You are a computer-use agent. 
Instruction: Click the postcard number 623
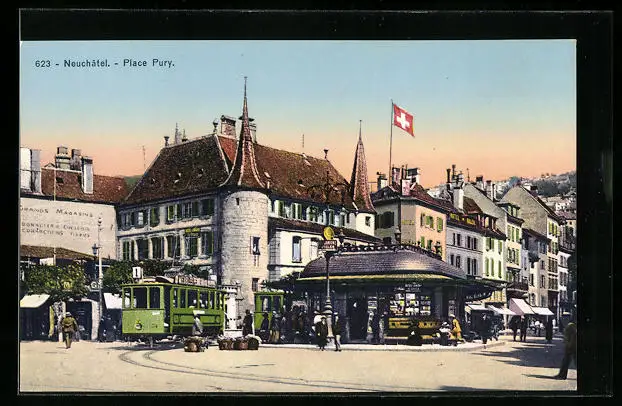coord(42,63)
